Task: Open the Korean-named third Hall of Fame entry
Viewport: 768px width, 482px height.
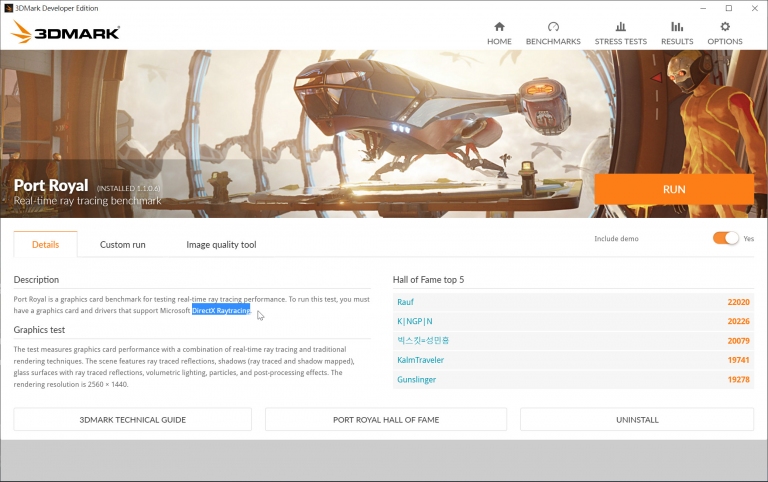Action: [x=423, y=340]
